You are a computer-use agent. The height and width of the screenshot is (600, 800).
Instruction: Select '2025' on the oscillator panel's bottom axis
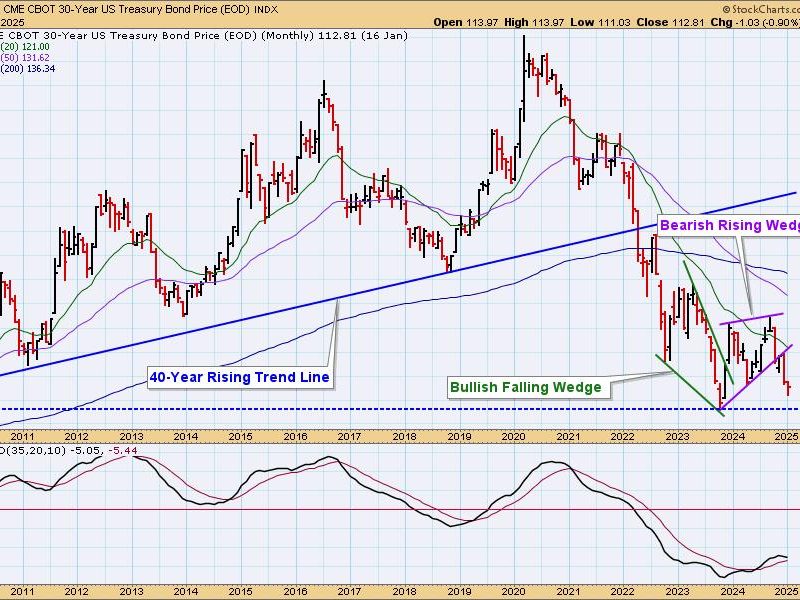pyautogui.click(x=786, y=592)
